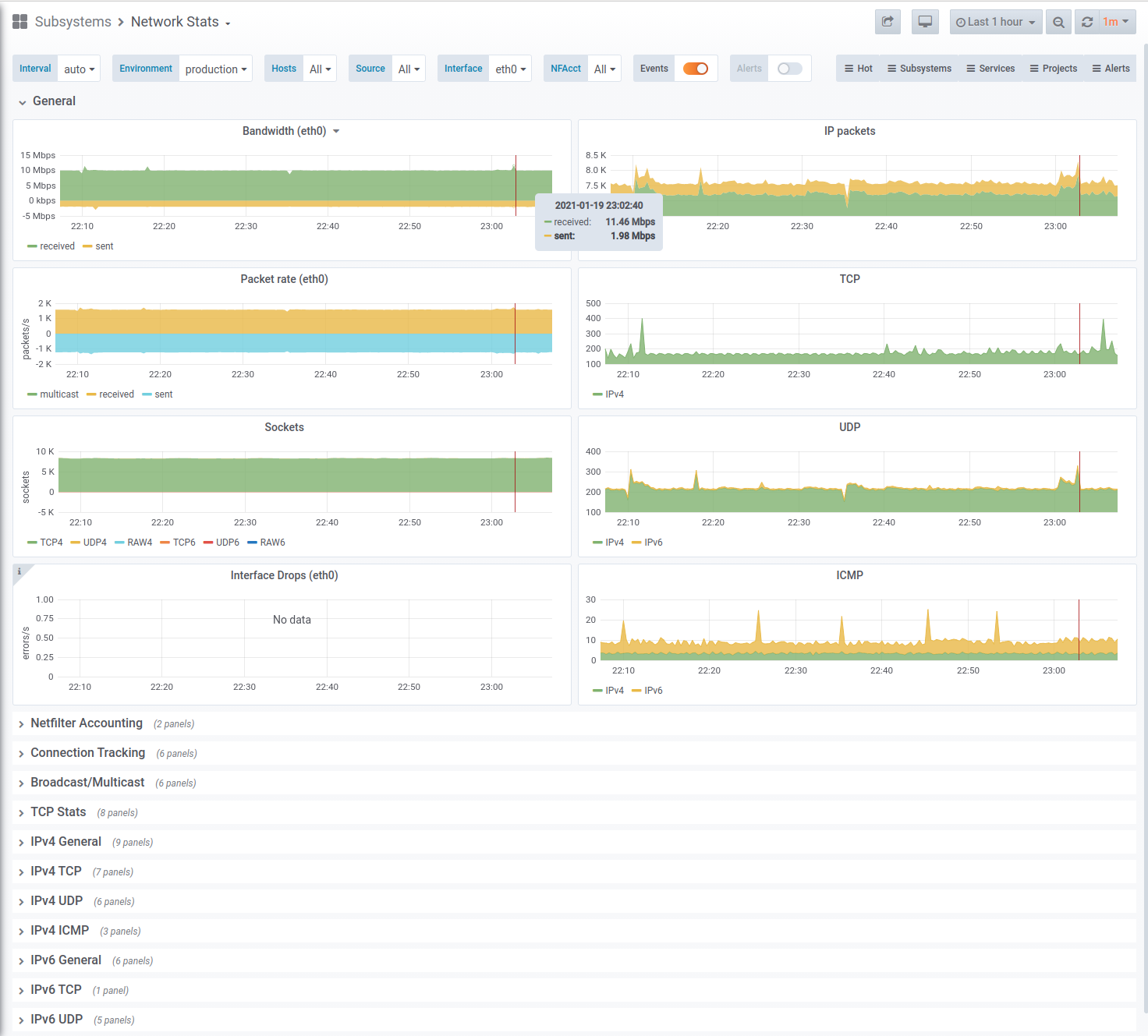The width and height of the screenshot is (1148, 1036).
Task: Open the dashboards grid icon
Action: click(x=20, y=22)
